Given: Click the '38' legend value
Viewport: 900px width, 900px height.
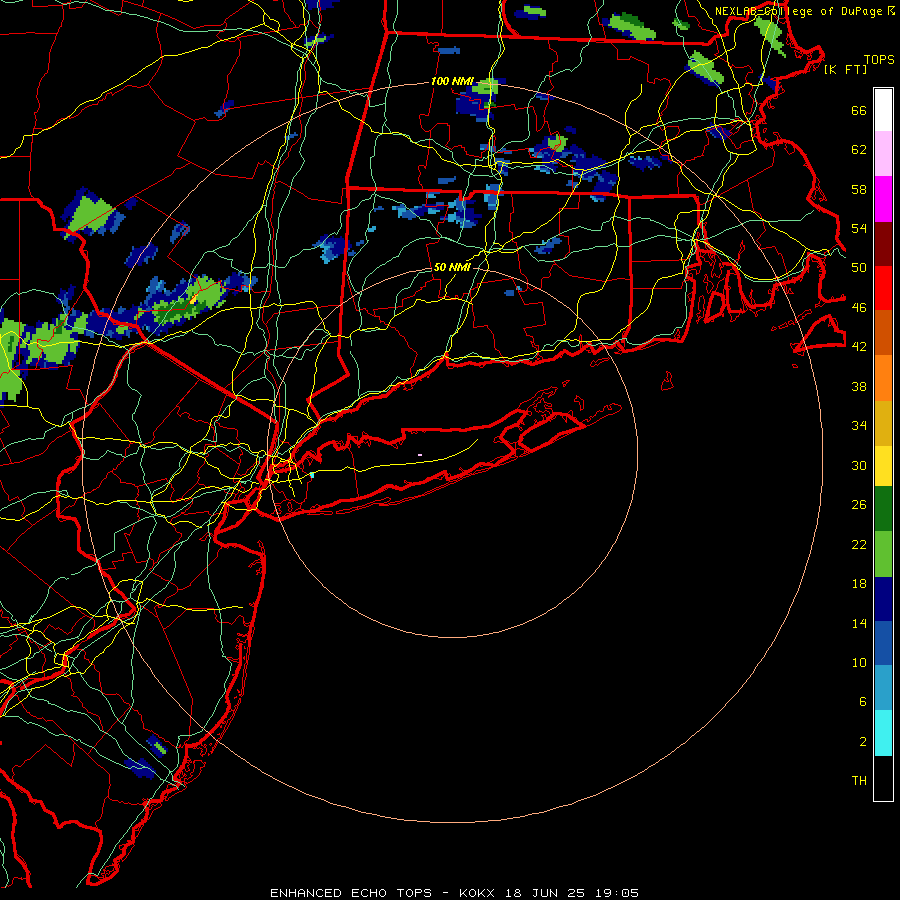Looking at the screenshot, I should pyautogui.click(x=859, y=386).
